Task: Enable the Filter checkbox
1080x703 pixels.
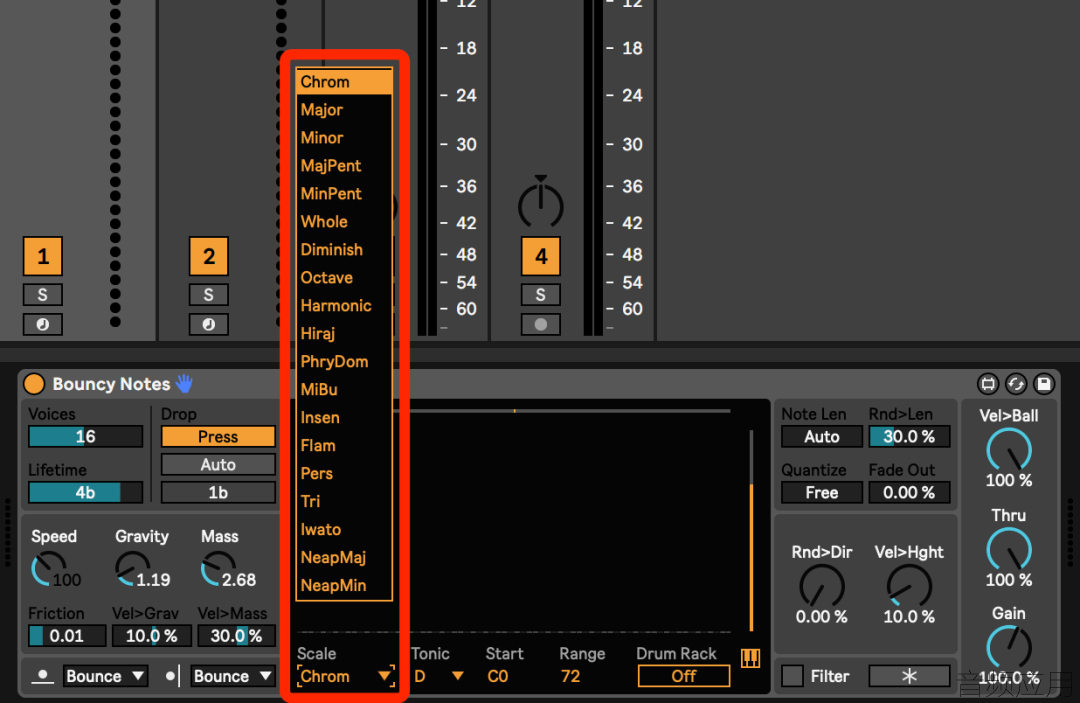Action: (x=792, y=676)
